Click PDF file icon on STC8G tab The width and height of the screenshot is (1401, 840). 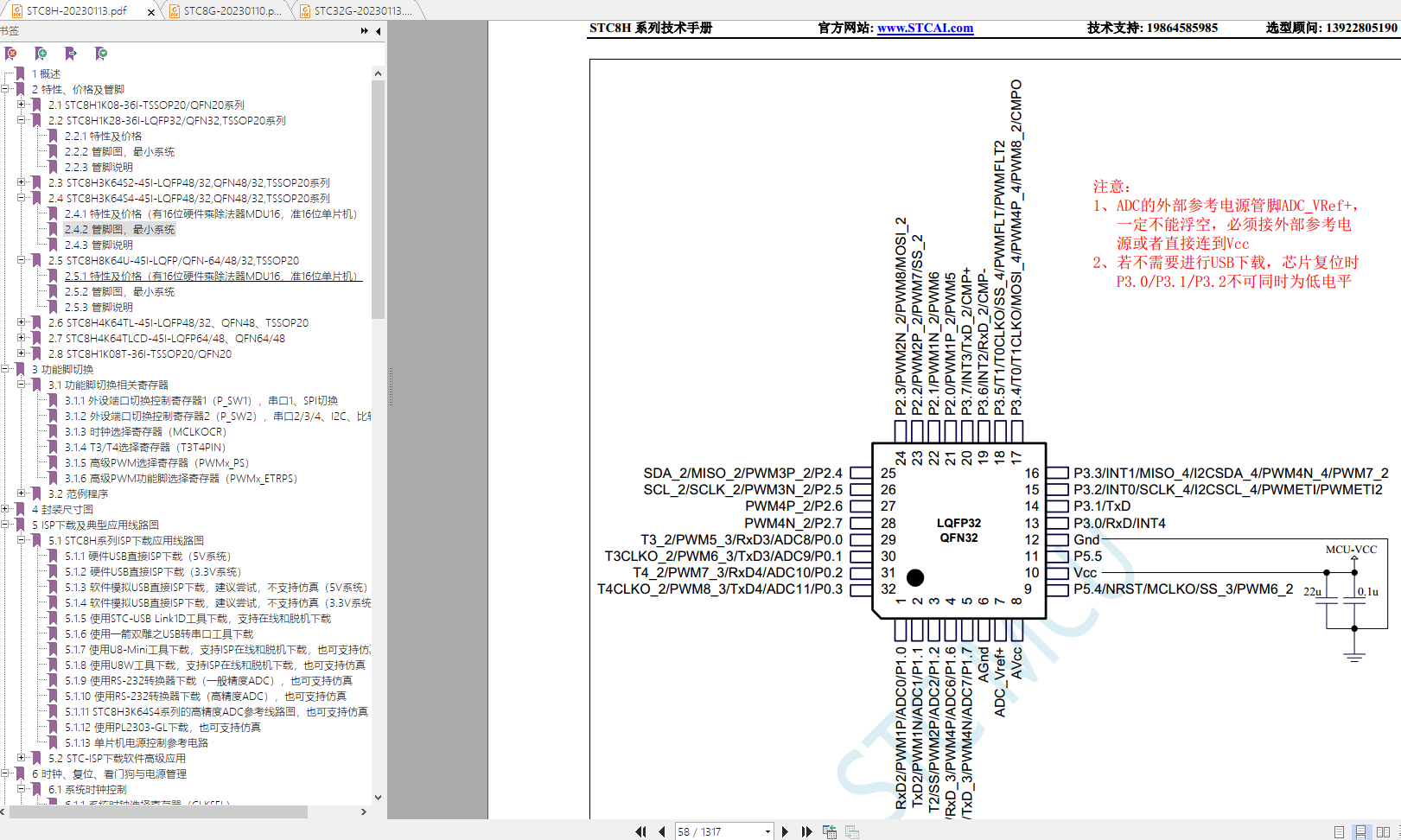(x=174, y=10)
